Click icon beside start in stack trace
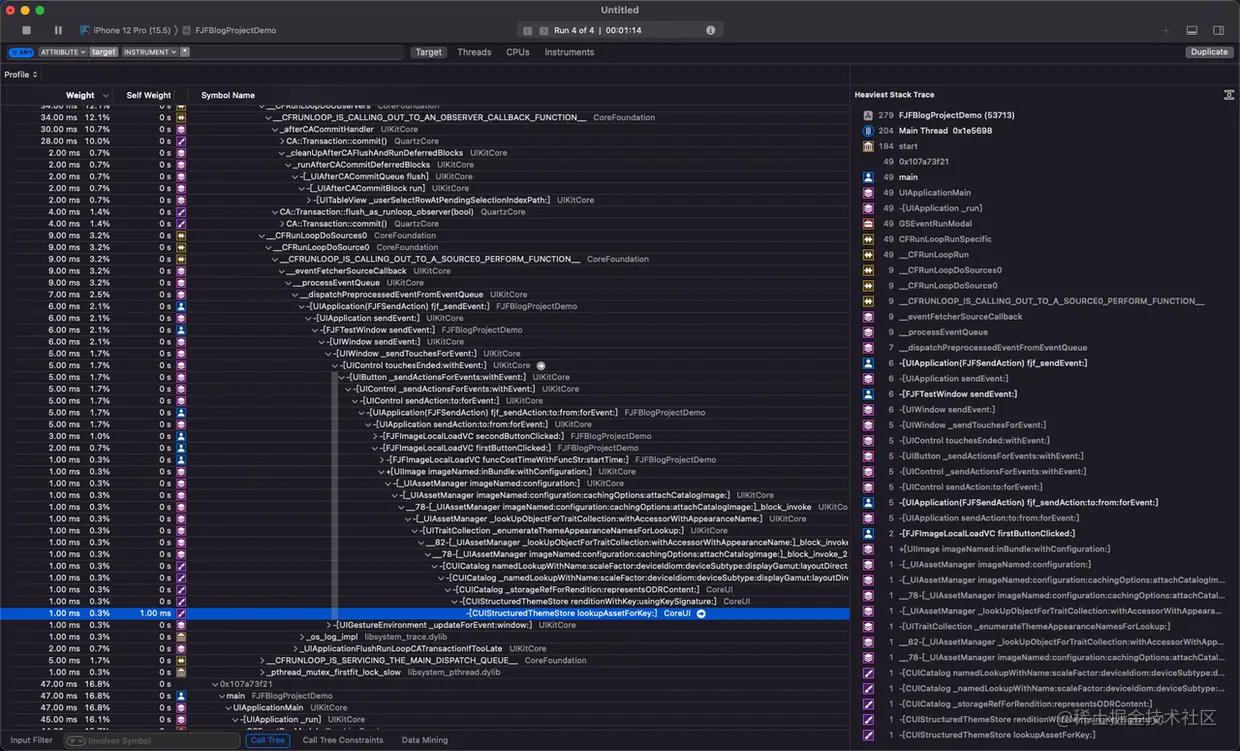Viewport: 1240px width, 751px height. click(868, 146)
